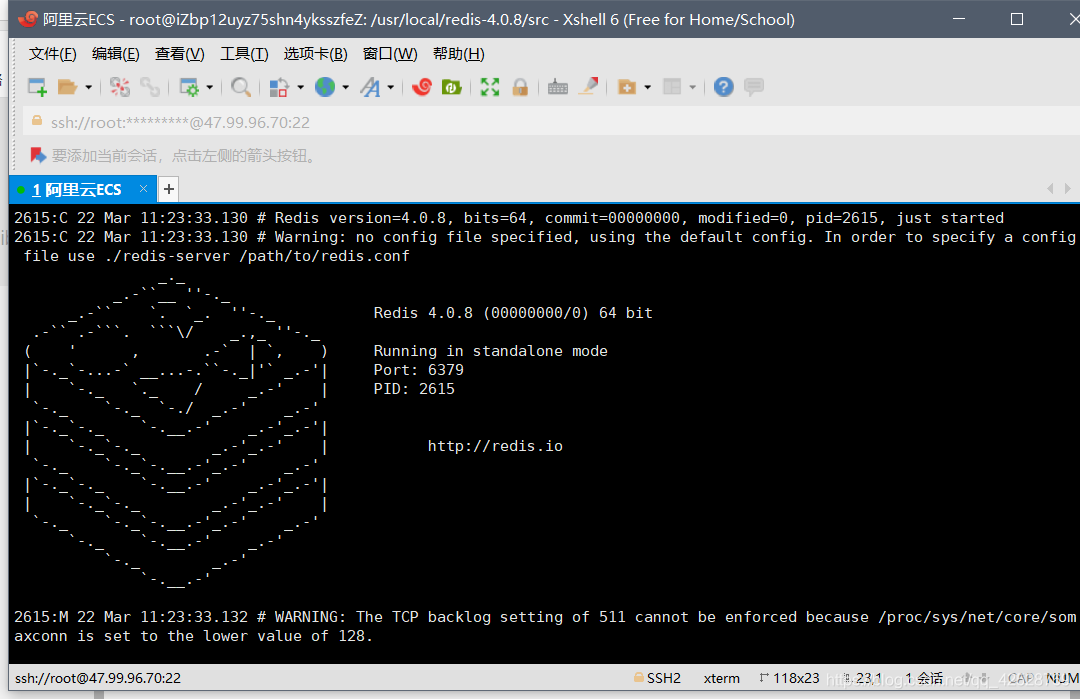Viewport: 1080px width, 699px height.
Task: Launch Xmanager via red swirl icon
Action: pos(422,87)
